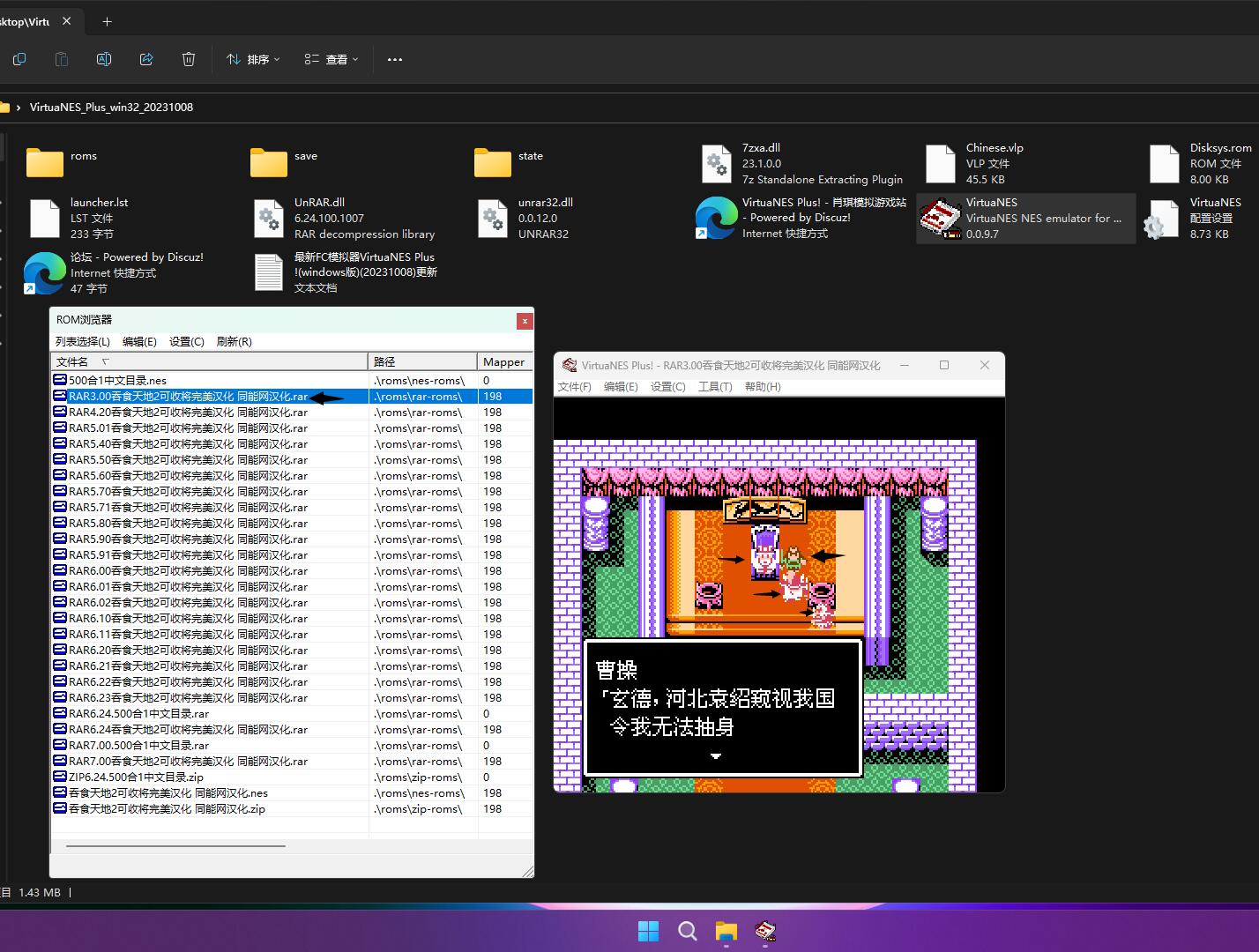Select RAR7.00吞食天地2 row in ROM list
The image size is (1259, 952).
pos(292,762)
